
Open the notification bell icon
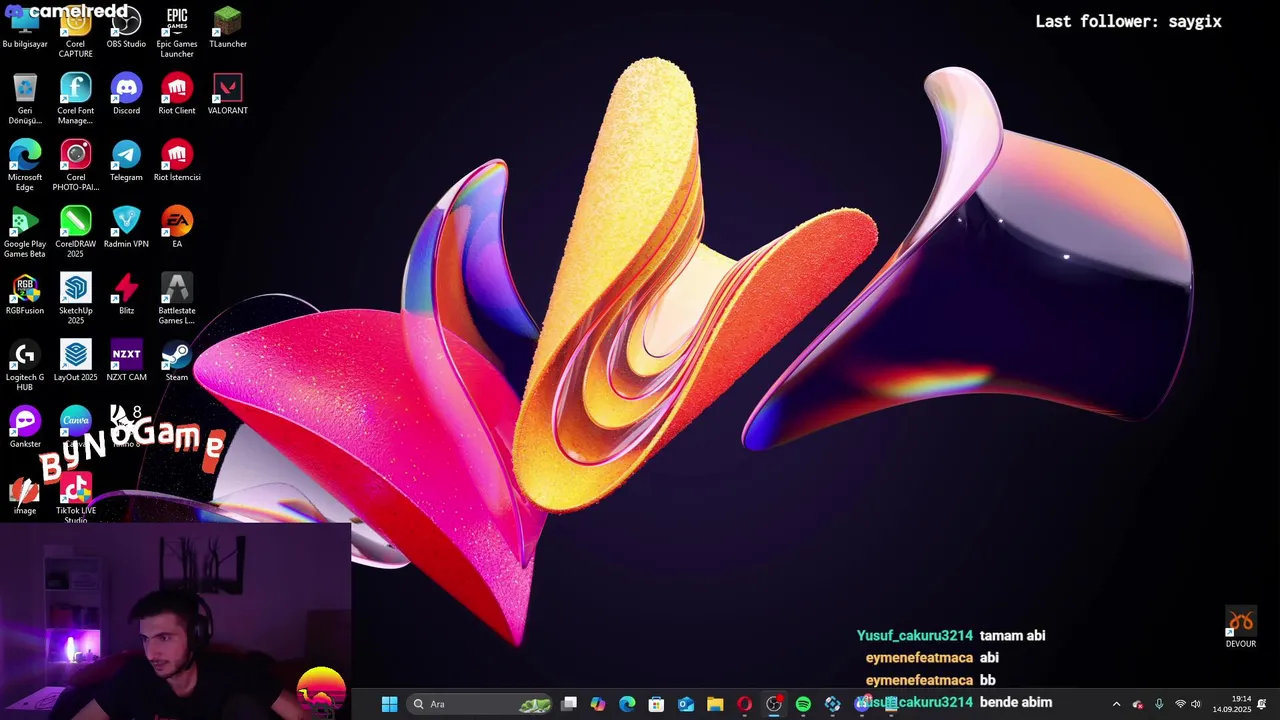(1262, 704)
